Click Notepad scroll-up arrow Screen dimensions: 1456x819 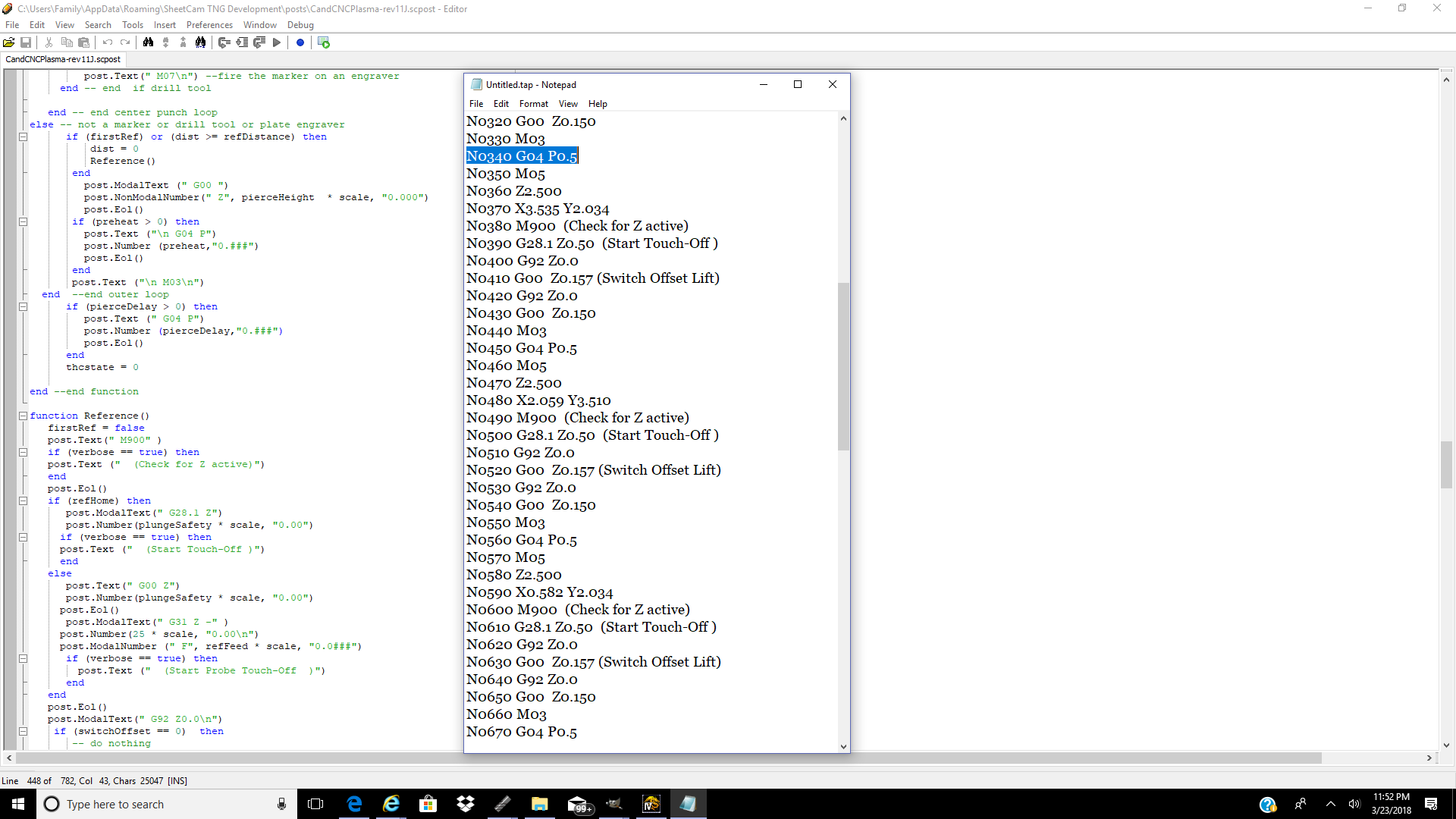click(x=843, y=118)
